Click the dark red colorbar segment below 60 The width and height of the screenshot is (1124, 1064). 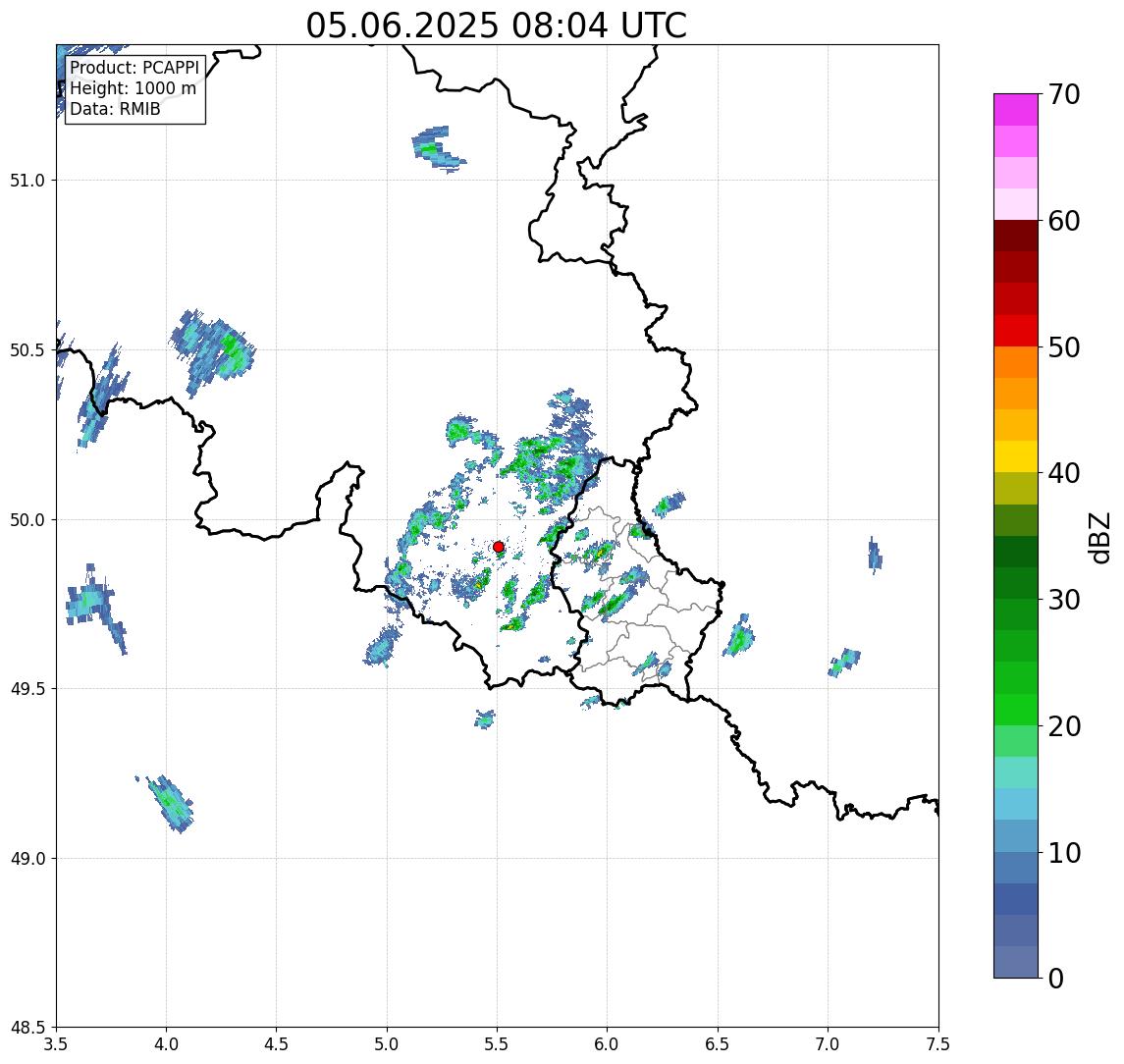point(1016,236)
